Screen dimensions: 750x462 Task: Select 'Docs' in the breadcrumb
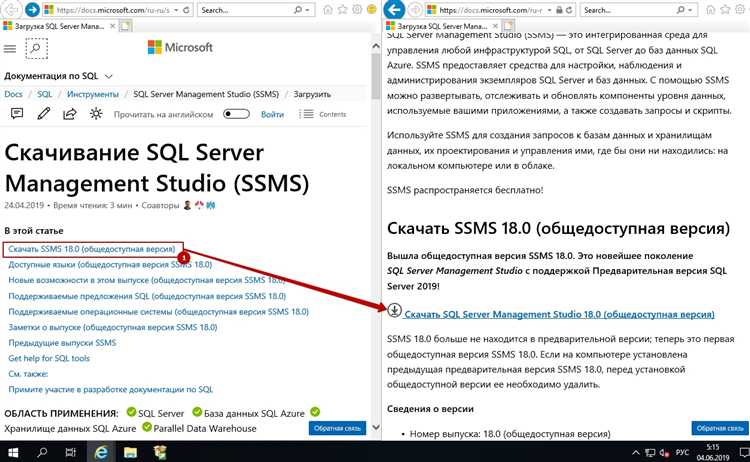(13, 95)
